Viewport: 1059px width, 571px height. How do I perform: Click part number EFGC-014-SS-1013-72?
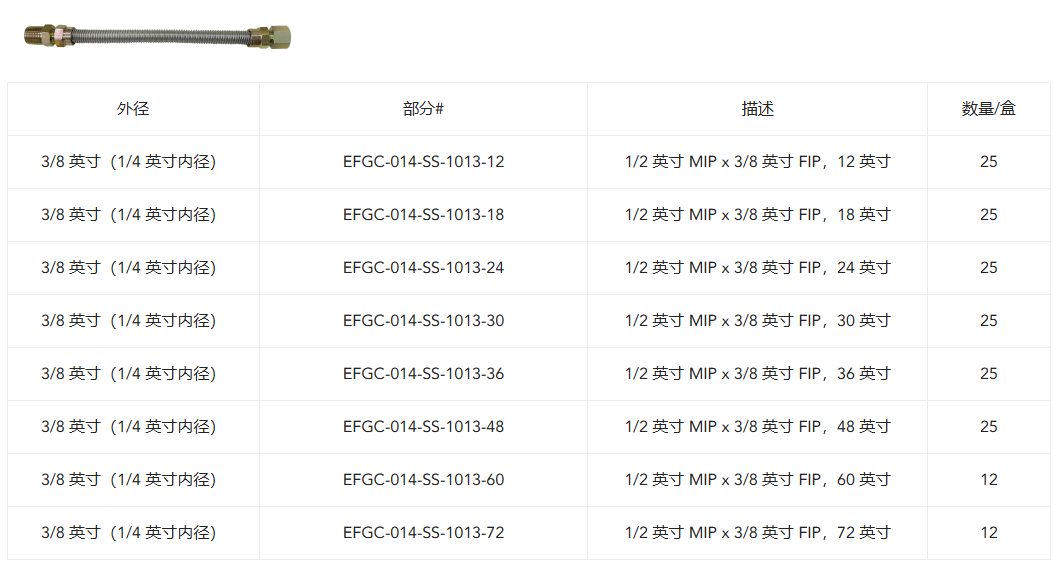[x=423, y=533]
